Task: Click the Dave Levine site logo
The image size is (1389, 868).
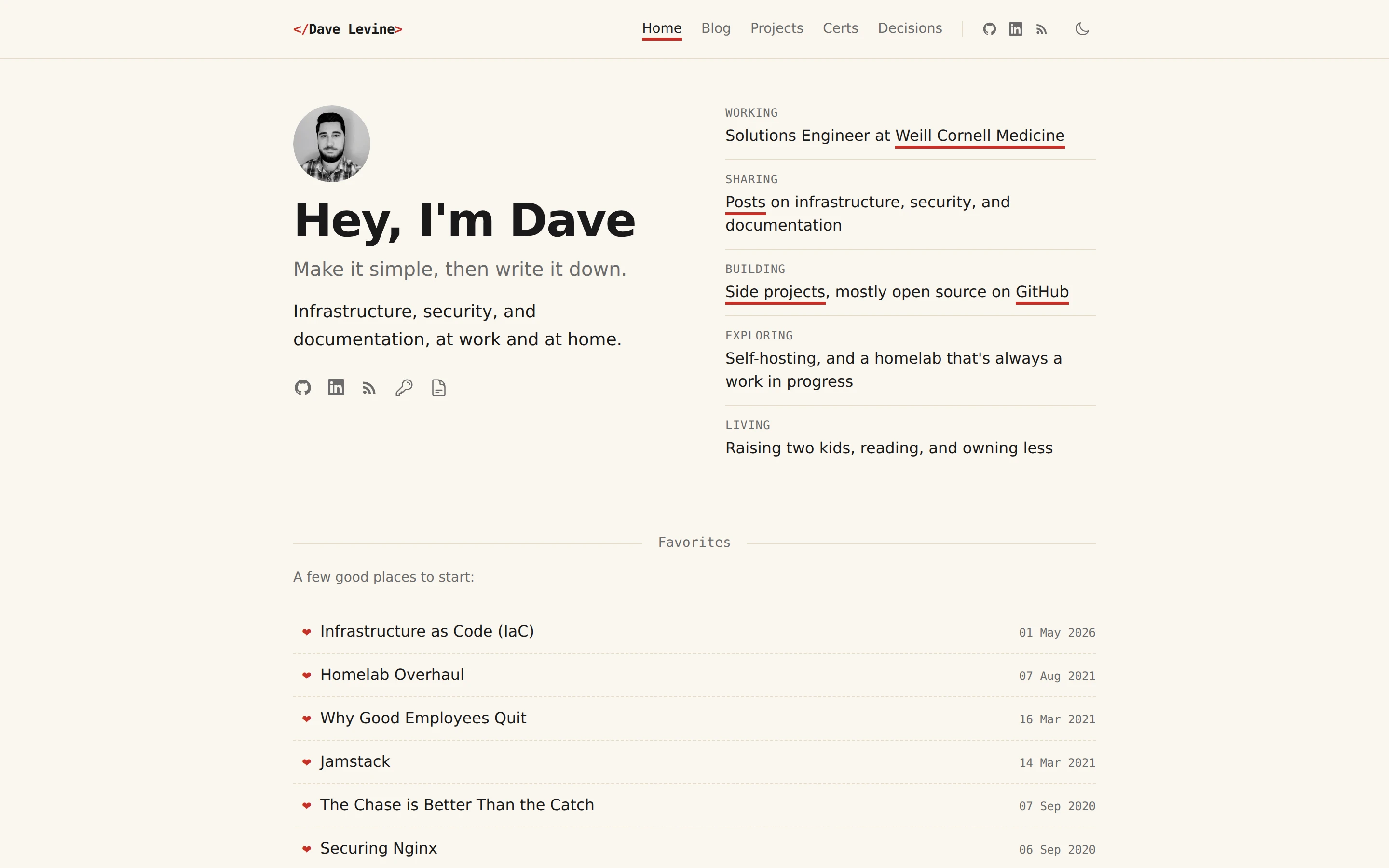Action: pyautogui.click(x=348, y=29)
